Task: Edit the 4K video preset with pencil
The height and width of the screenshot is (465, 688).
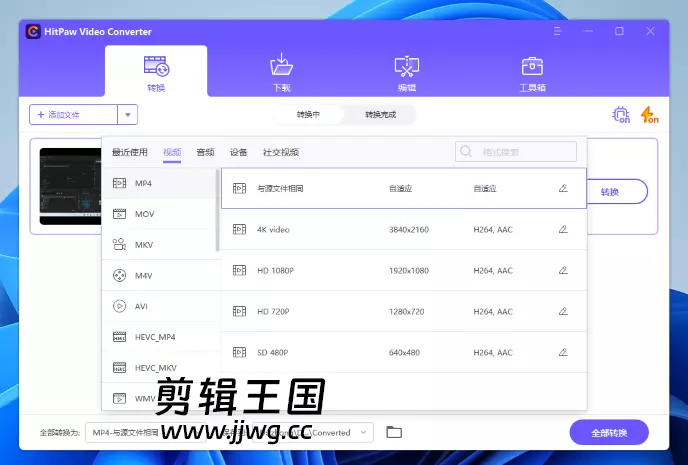Action: click(x=563, y=229)
